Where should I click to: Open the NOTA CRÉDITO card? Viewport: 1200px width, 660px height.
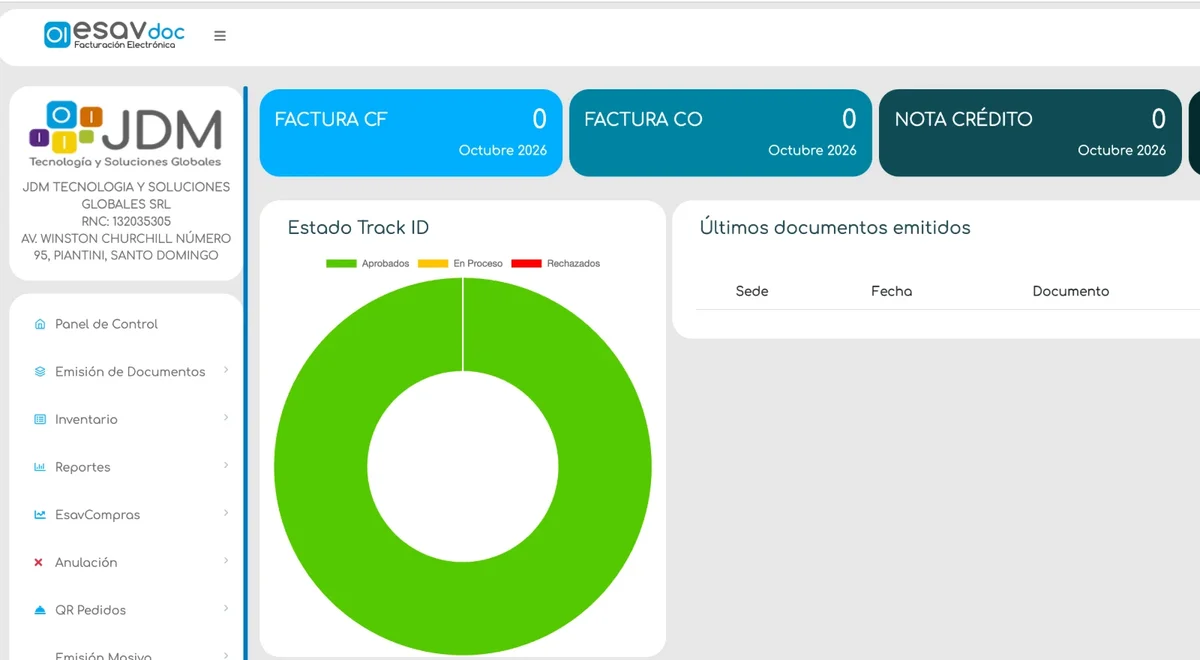tap(1030, 133)
